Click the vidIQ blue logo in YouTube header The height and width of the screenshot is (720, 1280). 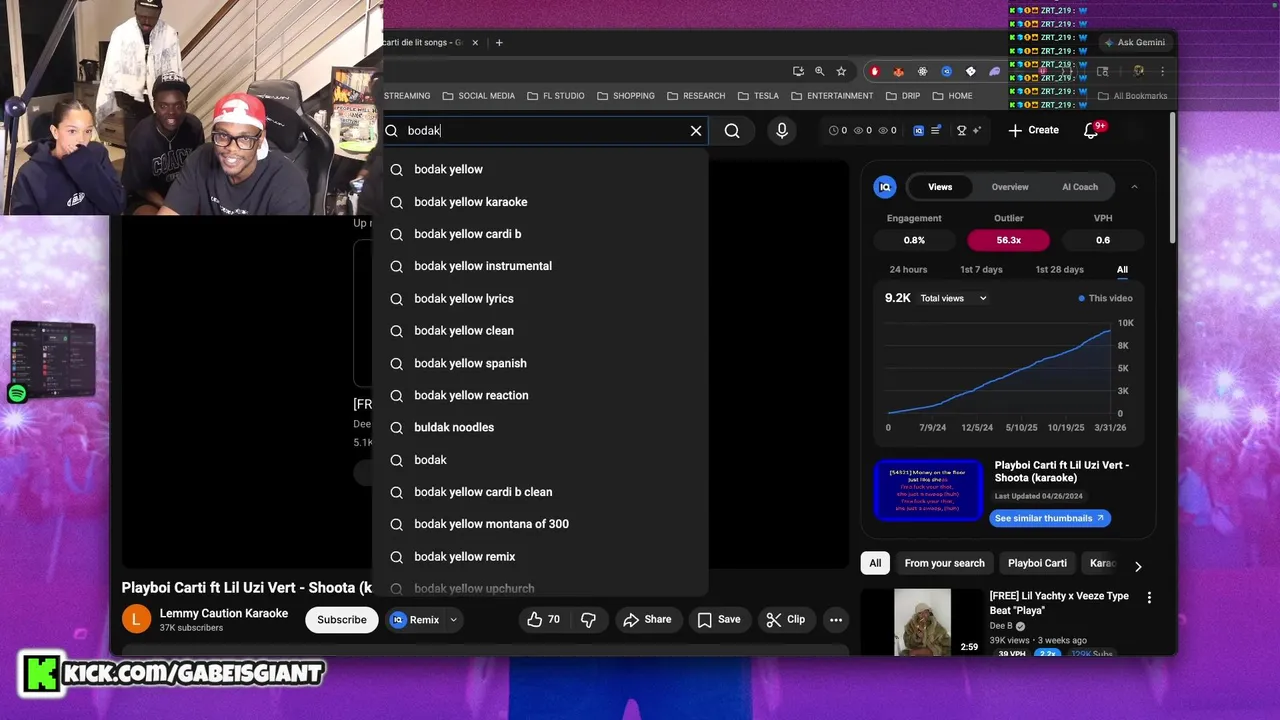919,130
